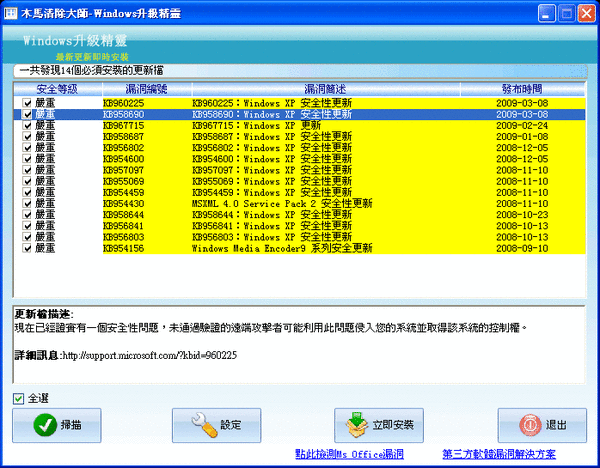
Task: Click the 2008-09-10 release date cell
Action: coord(522,248)
